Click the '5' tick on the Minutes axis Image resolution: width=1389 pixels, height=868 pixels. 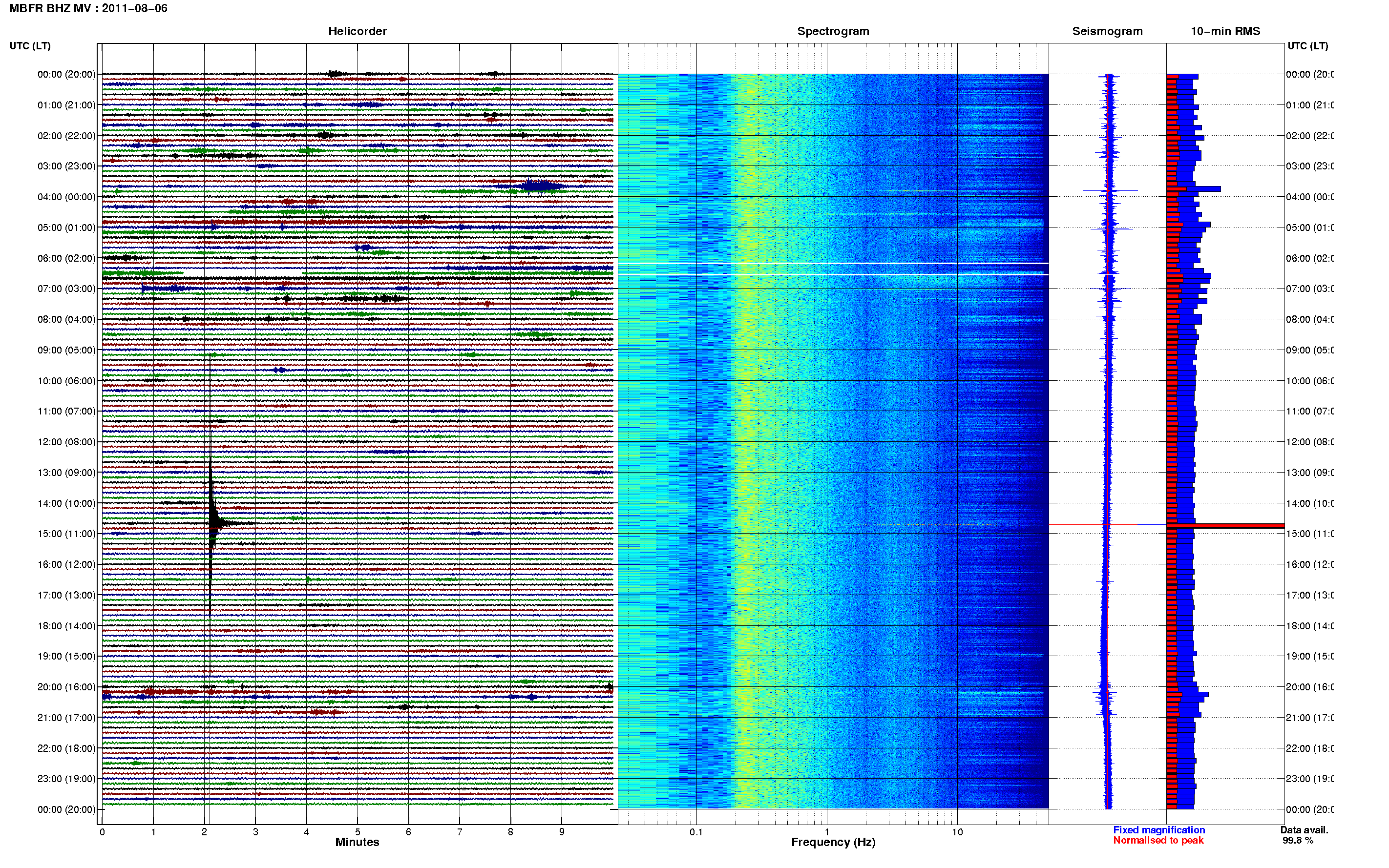(x=357, y=832)
